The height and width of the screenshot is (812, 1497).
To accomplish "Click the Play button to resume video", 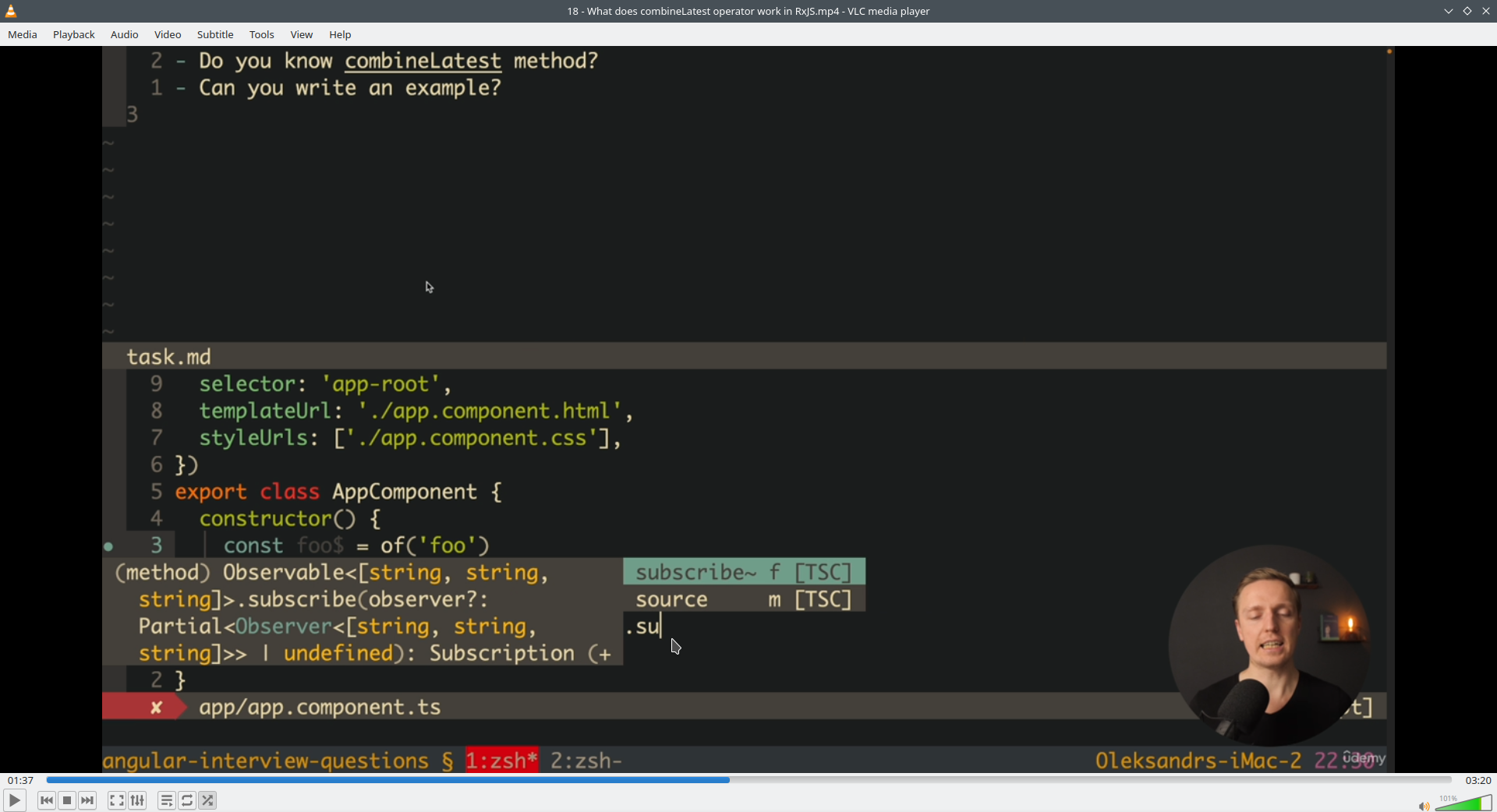I will (x=14, y=800).
